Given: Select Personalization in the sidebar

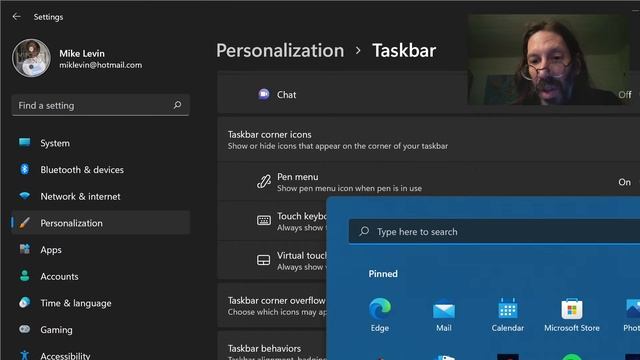Looking at the screenshot, I should (x=100, y=223).
